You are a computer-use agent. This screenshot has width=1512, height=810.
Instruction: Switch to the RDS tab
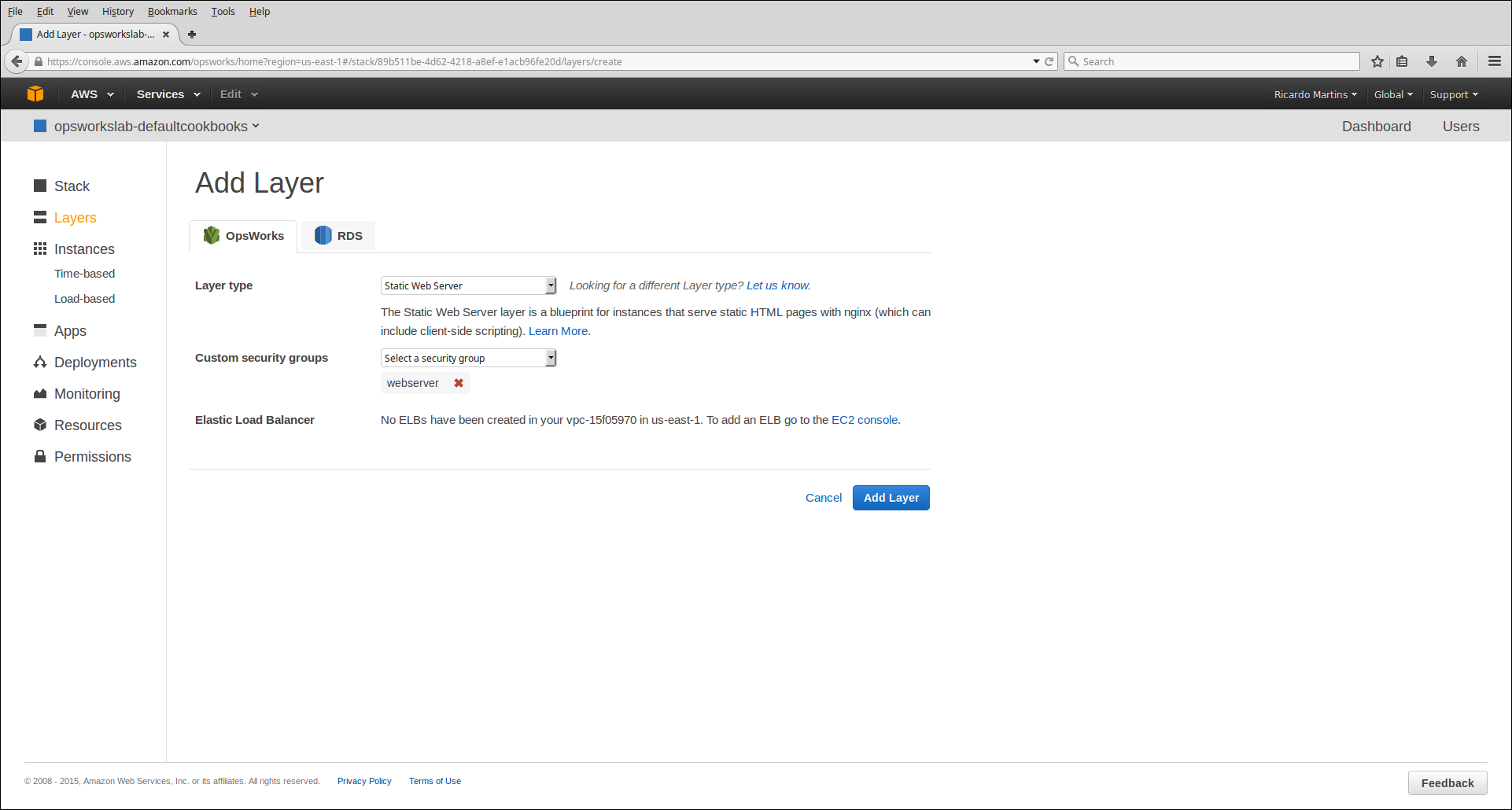coord(338,236)
